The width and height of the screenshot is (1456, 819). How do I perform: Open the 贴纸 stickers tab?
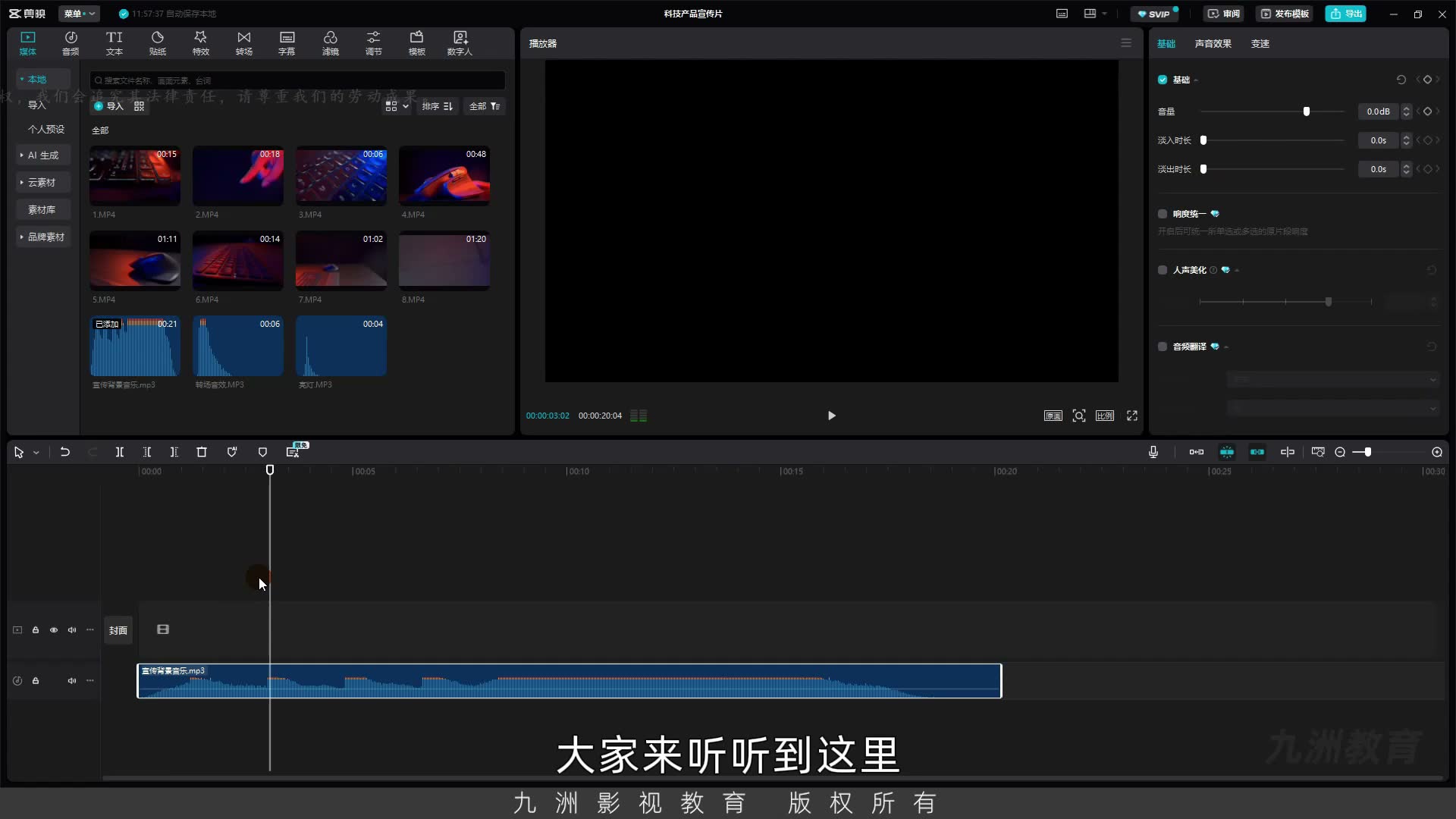[x=158, y=43]
